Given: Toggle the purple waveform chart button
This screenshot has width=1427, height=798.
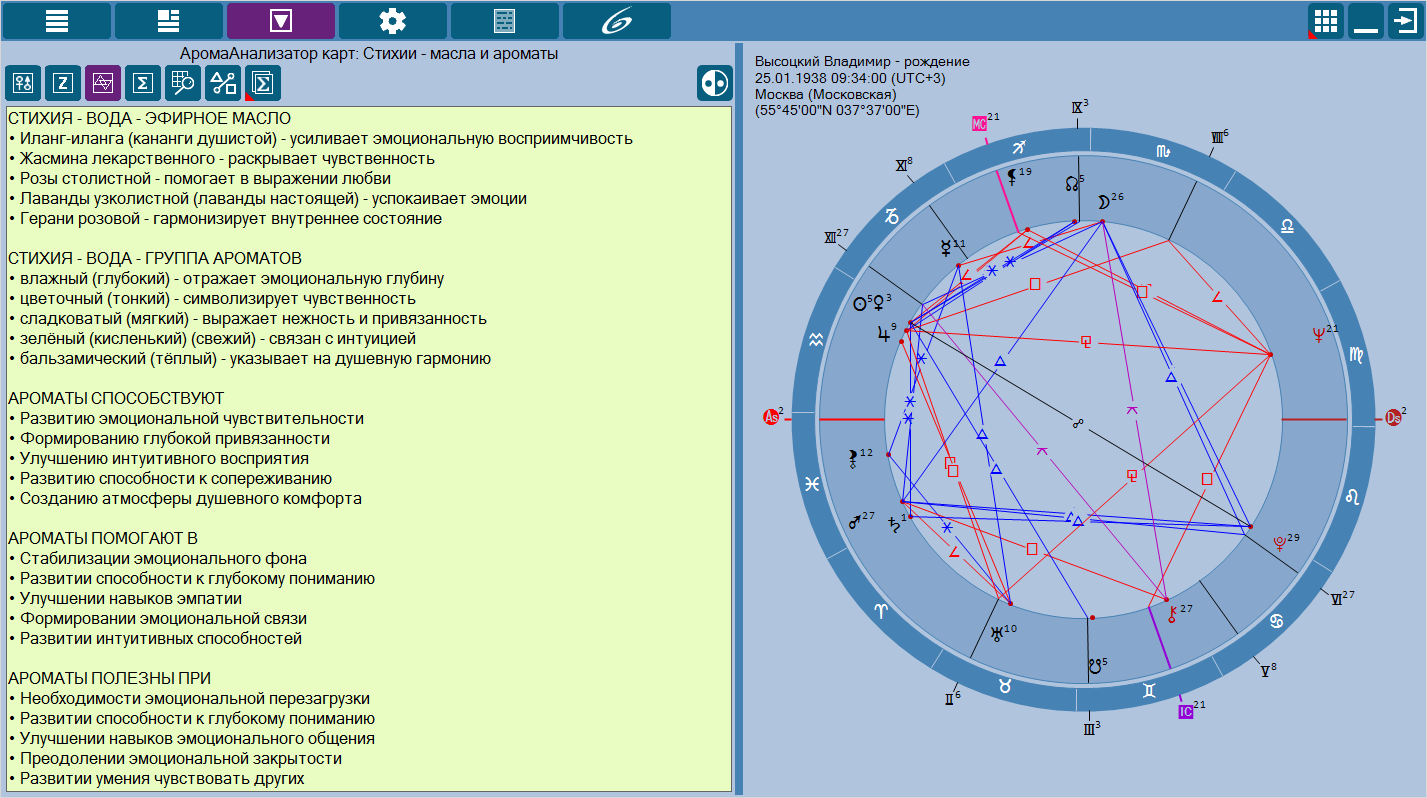Looking at the screenshot, I should [103, 83].
